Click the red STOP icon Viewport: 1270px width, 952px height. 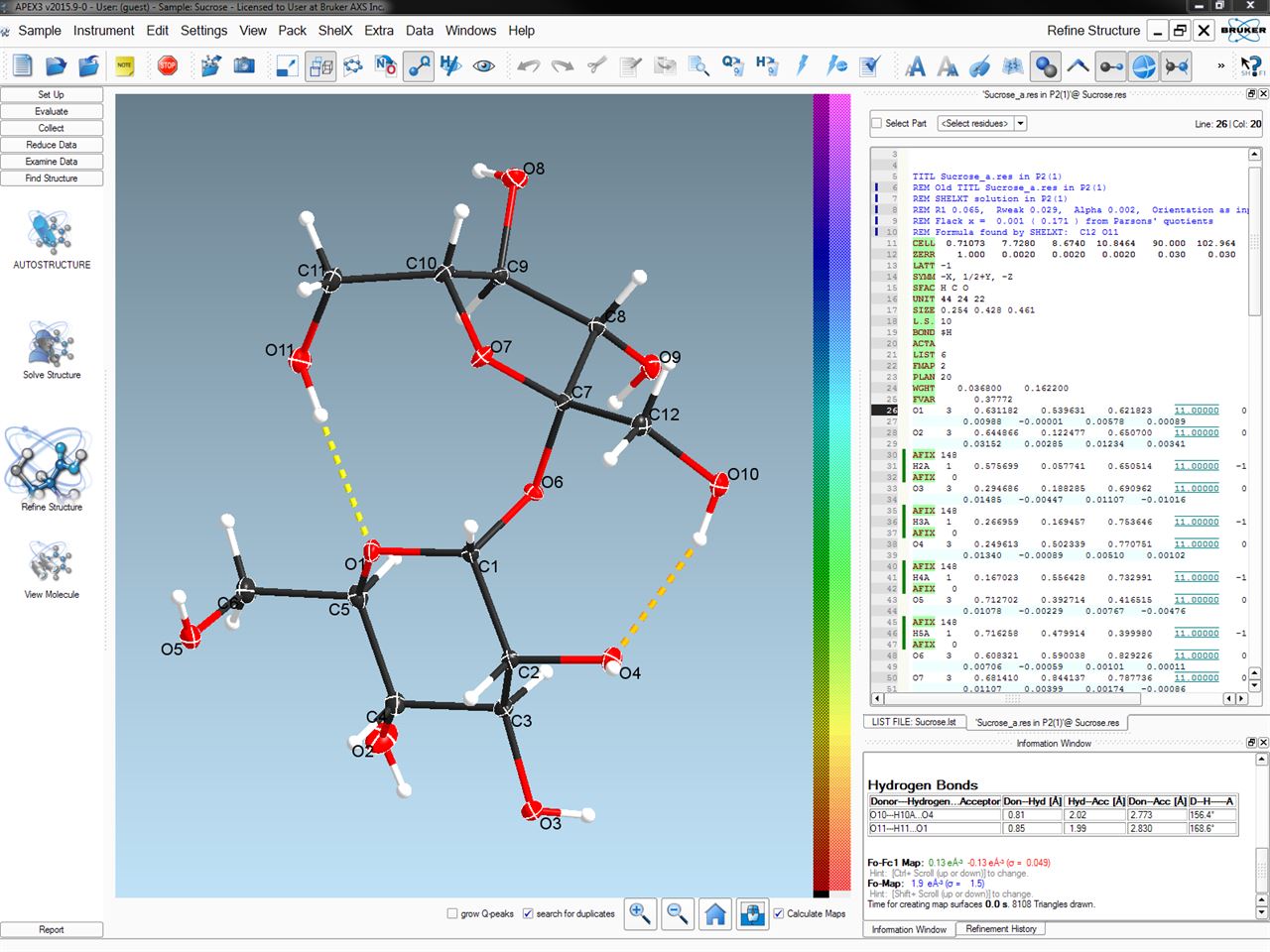[168, 66]
